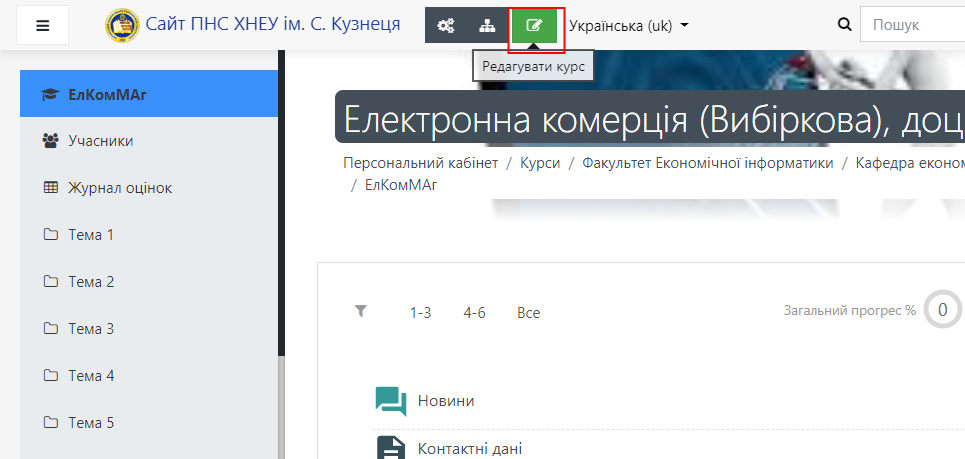Open Журнал оцінок in the sidebar
The height and width of the screenshot is (459, 965).
(x=149, y=188)
